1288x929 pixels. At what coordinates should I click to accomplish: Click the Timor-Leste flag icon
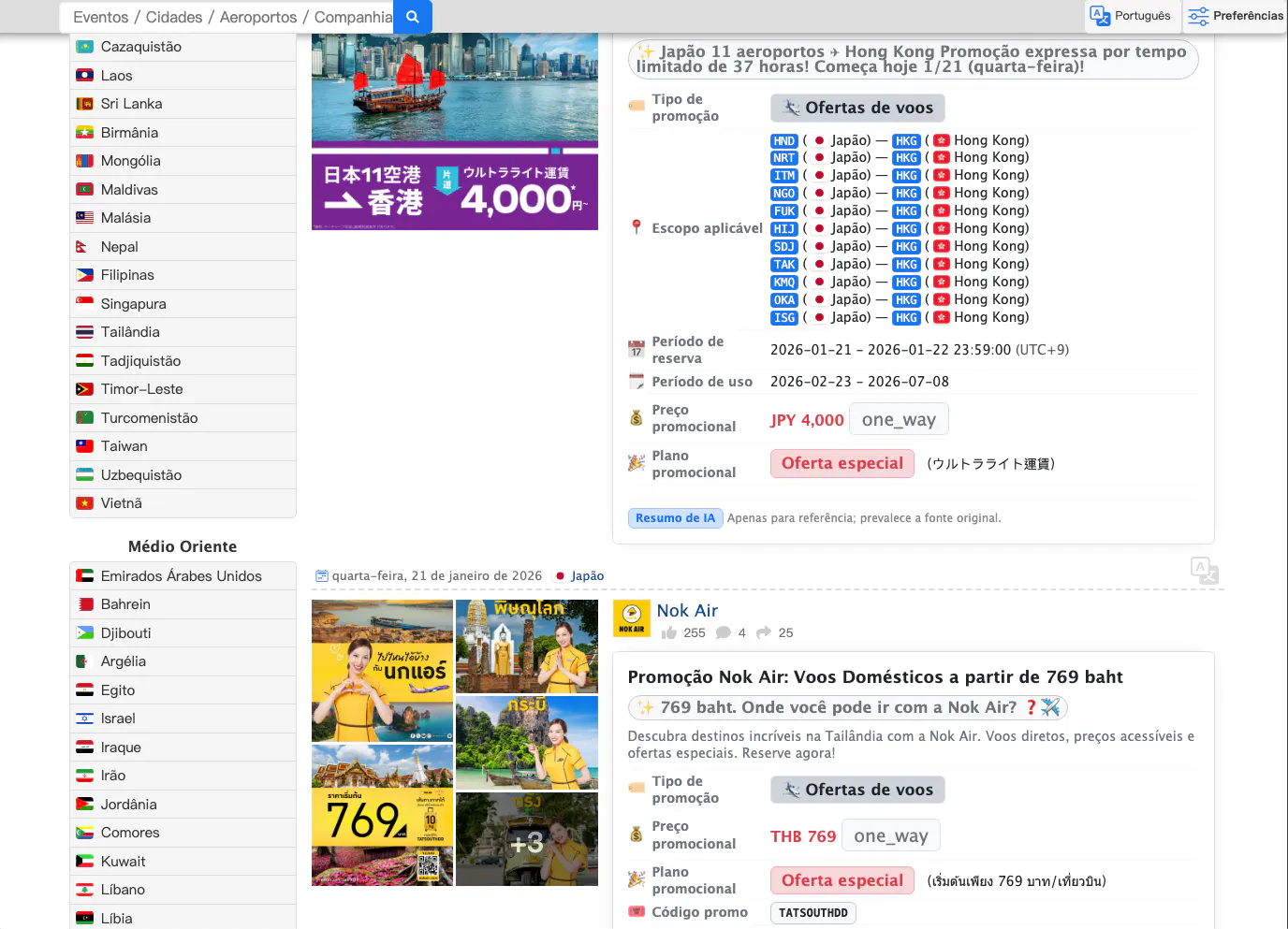click(84, 389)
